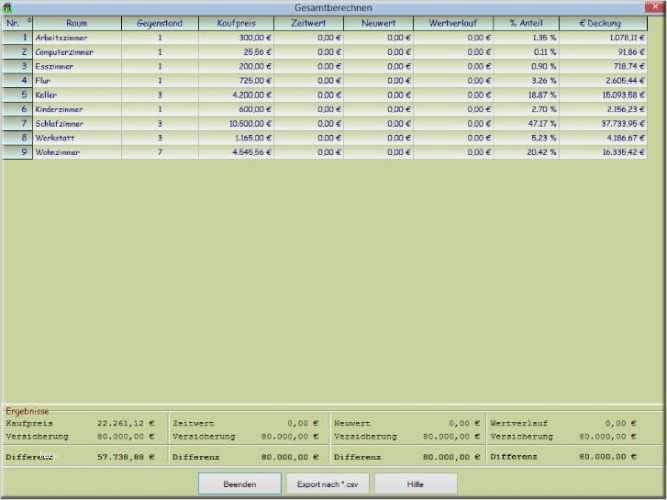Click Export nach *.csv button
This screenshot has height=500, width=667.
[328, 484]
